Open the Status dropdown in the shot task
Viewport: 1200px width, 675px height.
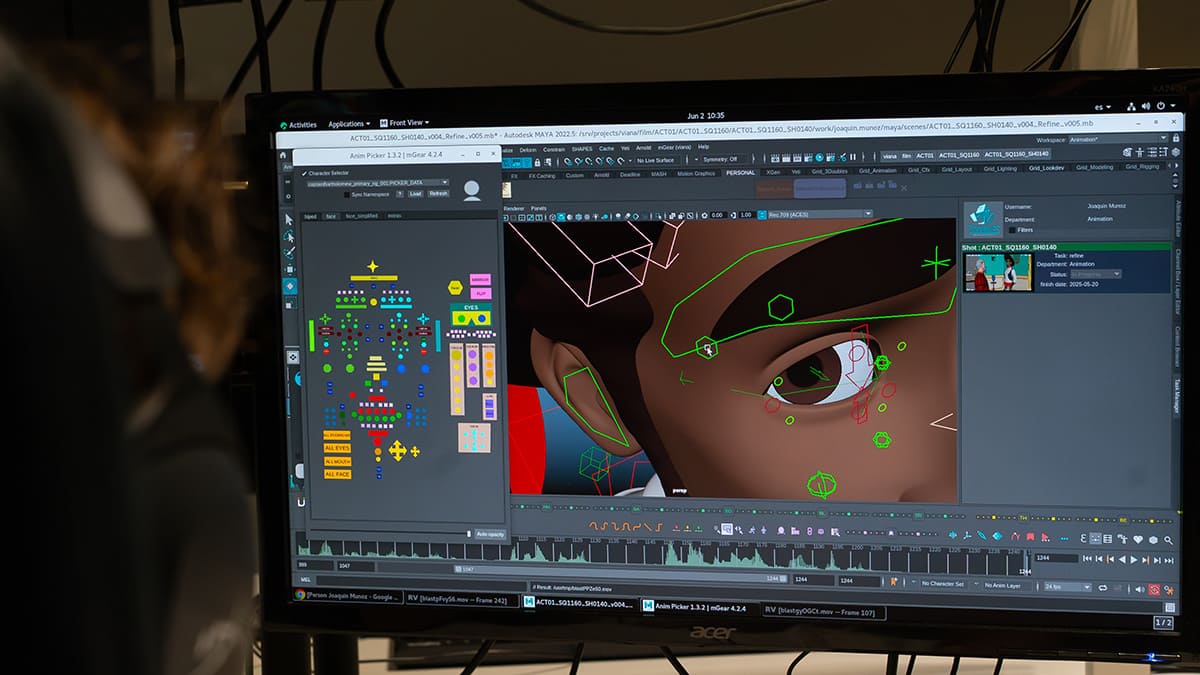coord(1095,273)
